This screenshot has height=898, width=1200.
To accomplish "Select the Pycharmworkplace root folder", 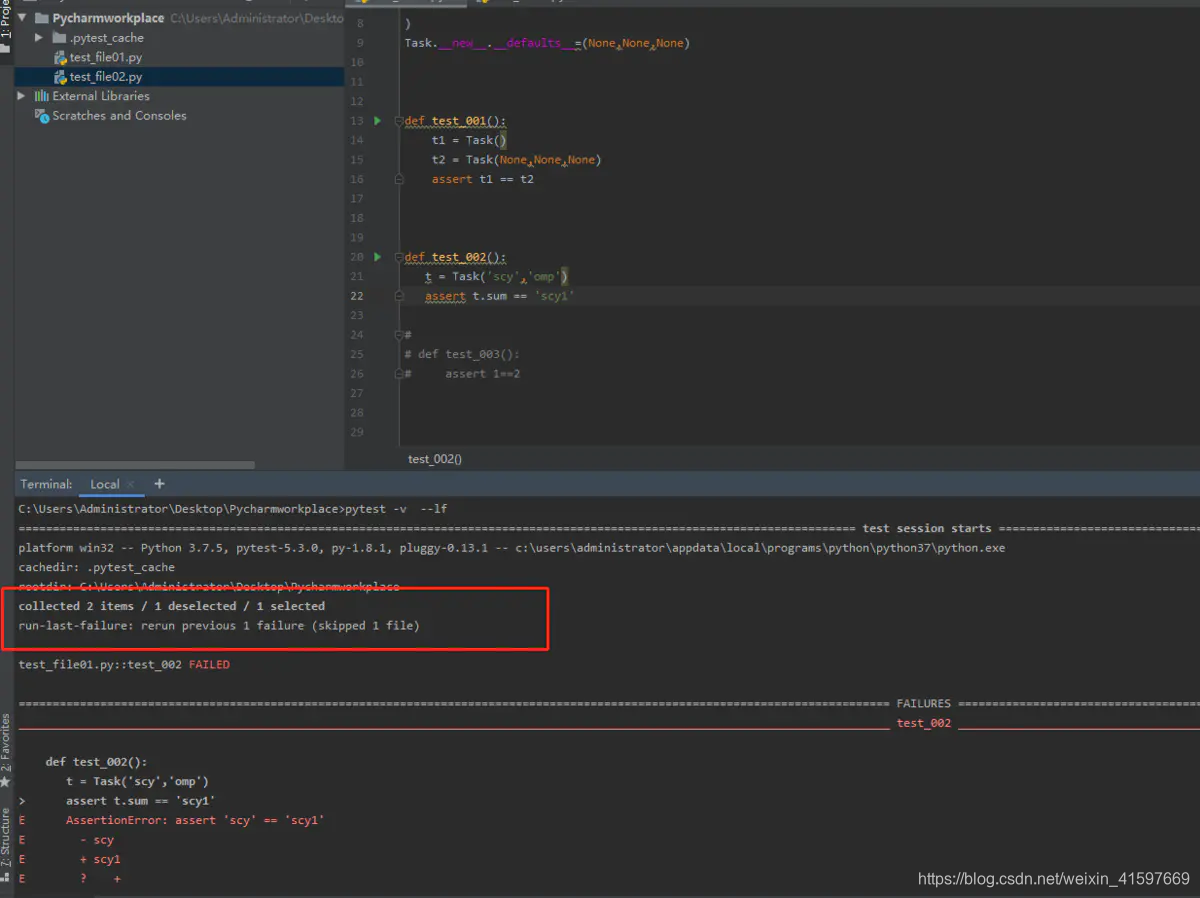I will 108,18.
